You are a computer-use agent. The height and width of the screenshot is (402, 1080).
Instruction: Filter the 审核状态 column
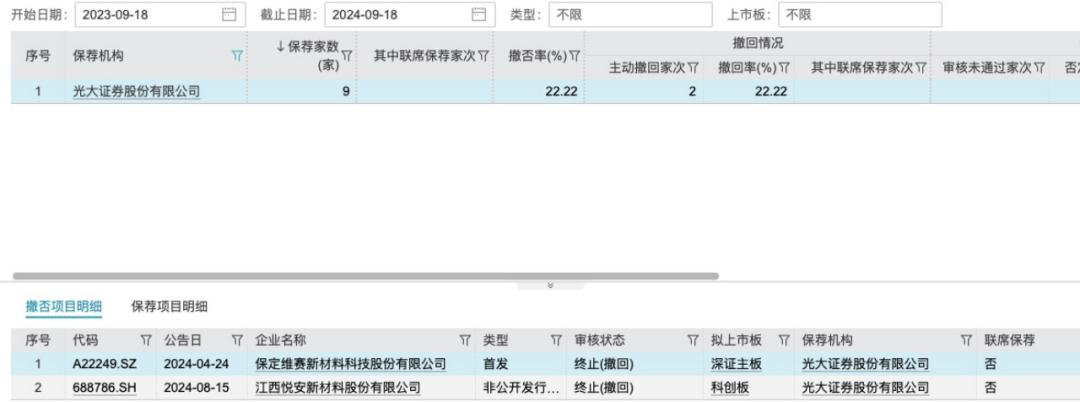[x=693, y=340]
